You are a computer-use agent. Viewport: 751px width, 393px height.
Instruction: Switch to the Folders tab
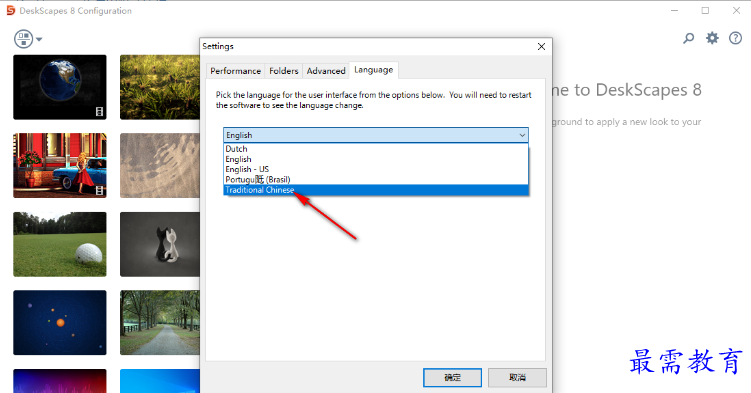284,71
